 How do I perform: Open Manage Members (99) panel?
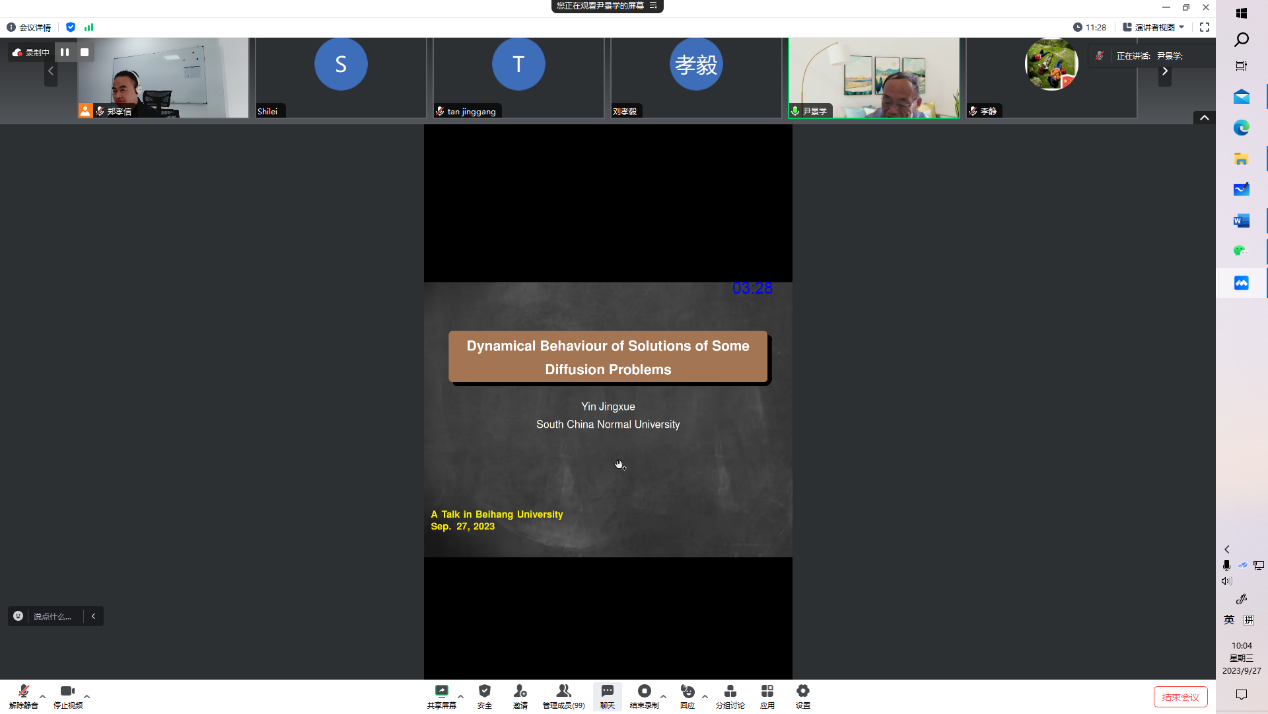(x=563, y=695)
